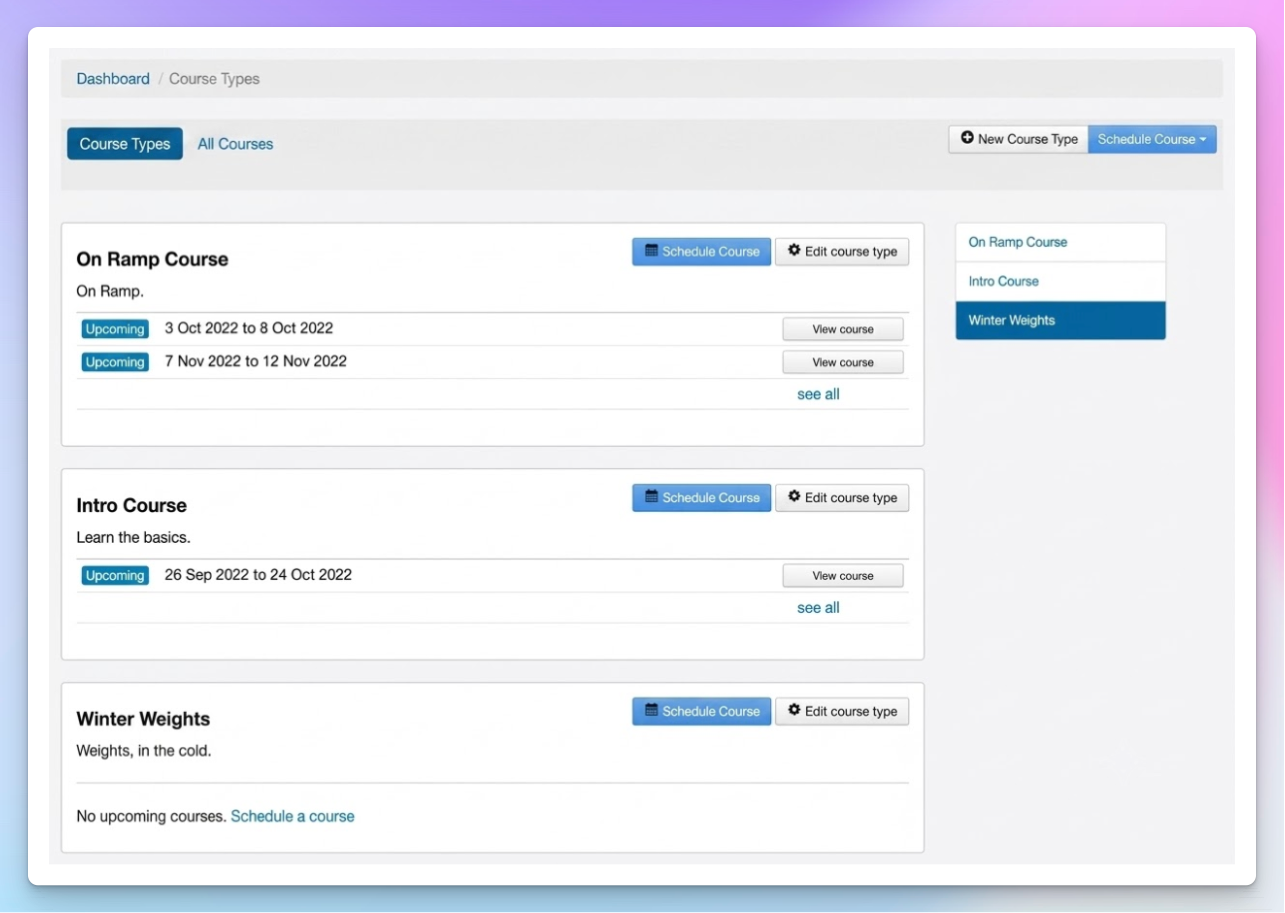Click the date text 7 Nov 2022 to 12 Nov 2022
This screenshot has width=1285, height=913.
pyautogui.click(x=256, y=361)
